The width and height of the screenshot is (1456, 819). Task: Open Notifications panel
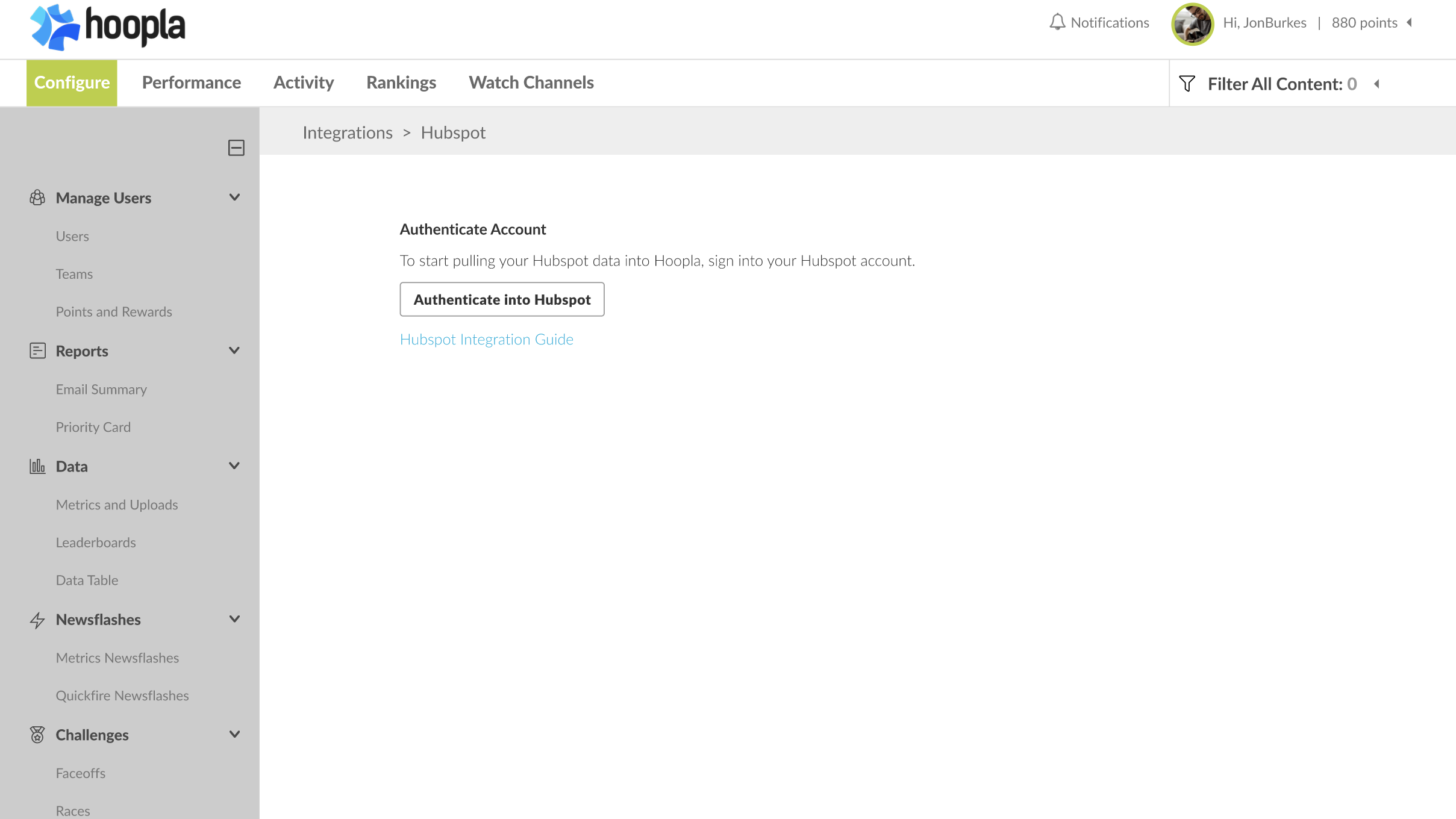[1100, 22]
